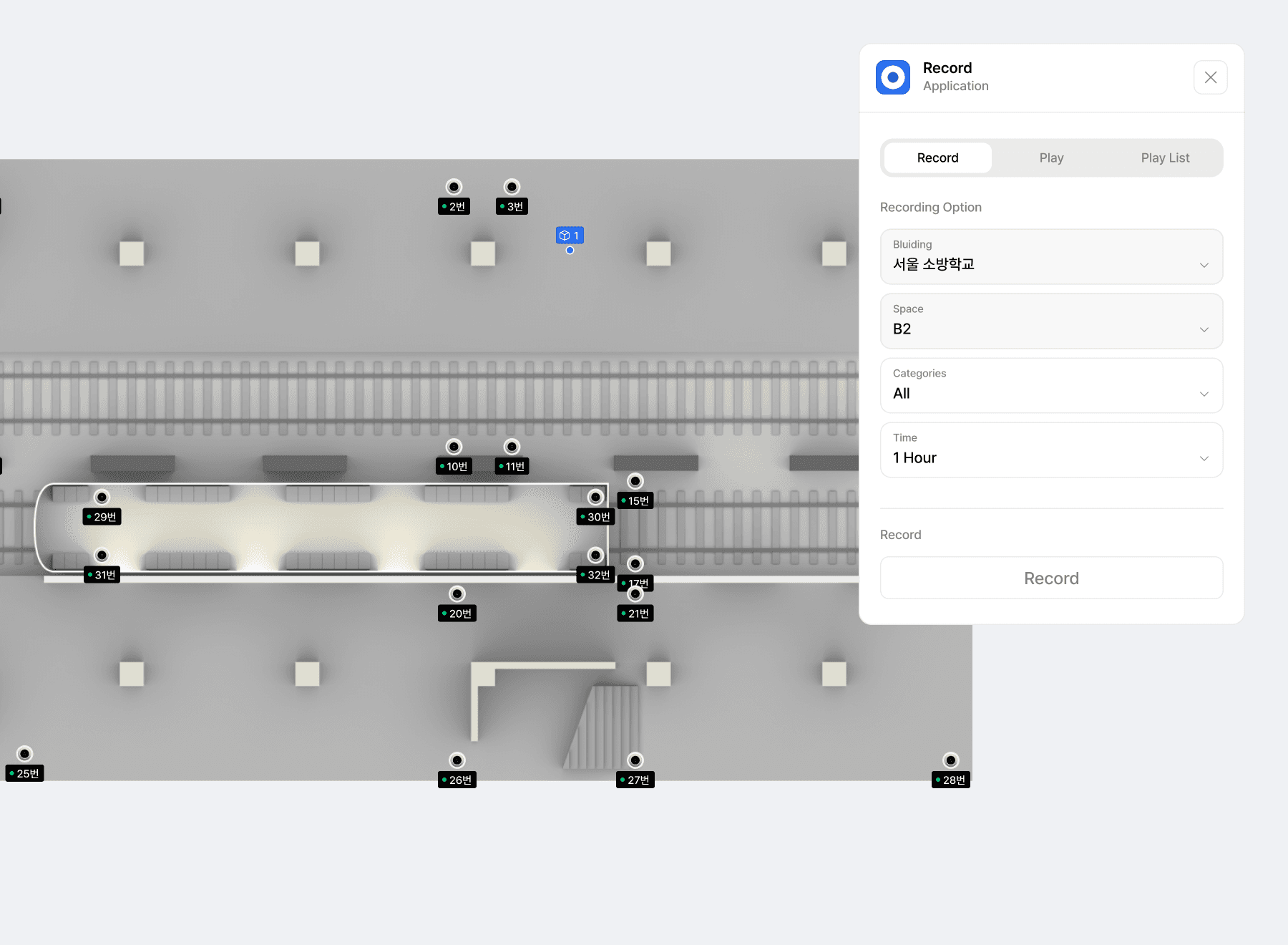Image resolution: width=1288 pixels, height=945 pixels.
Task: Expand the Space B2 dropdown
Action: (x=1051, y=321)
